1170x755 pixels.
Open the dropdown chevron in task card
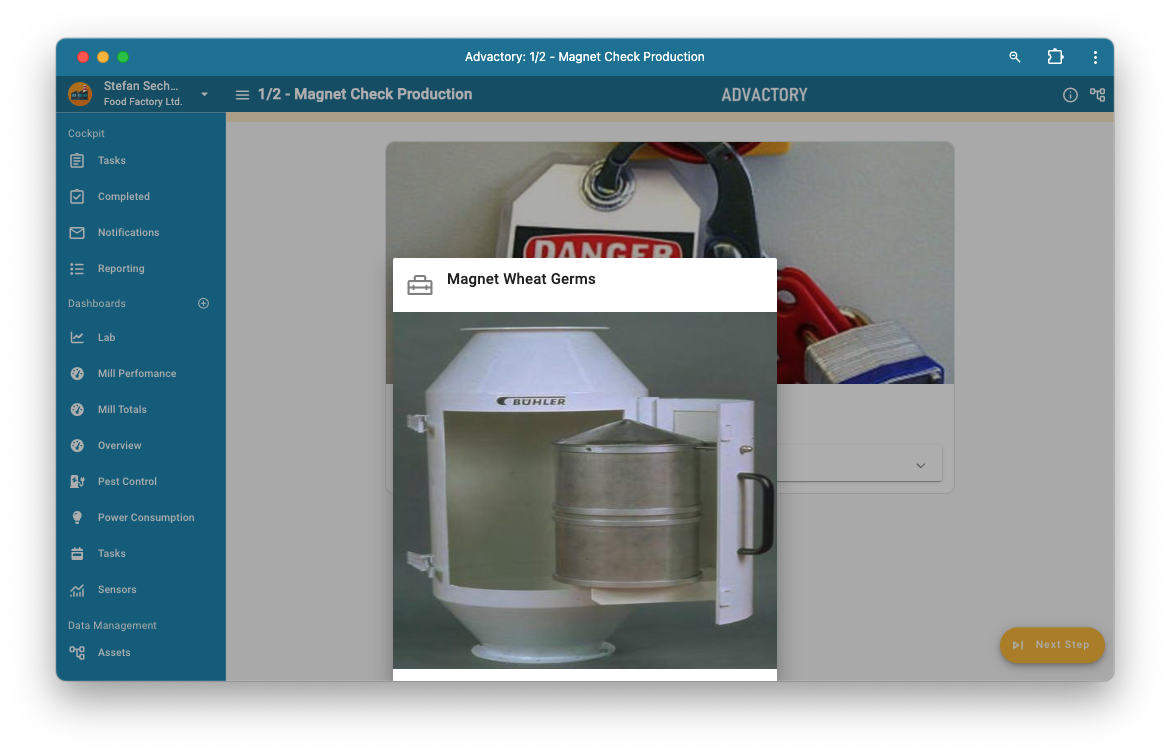click(x=920, y=466)
